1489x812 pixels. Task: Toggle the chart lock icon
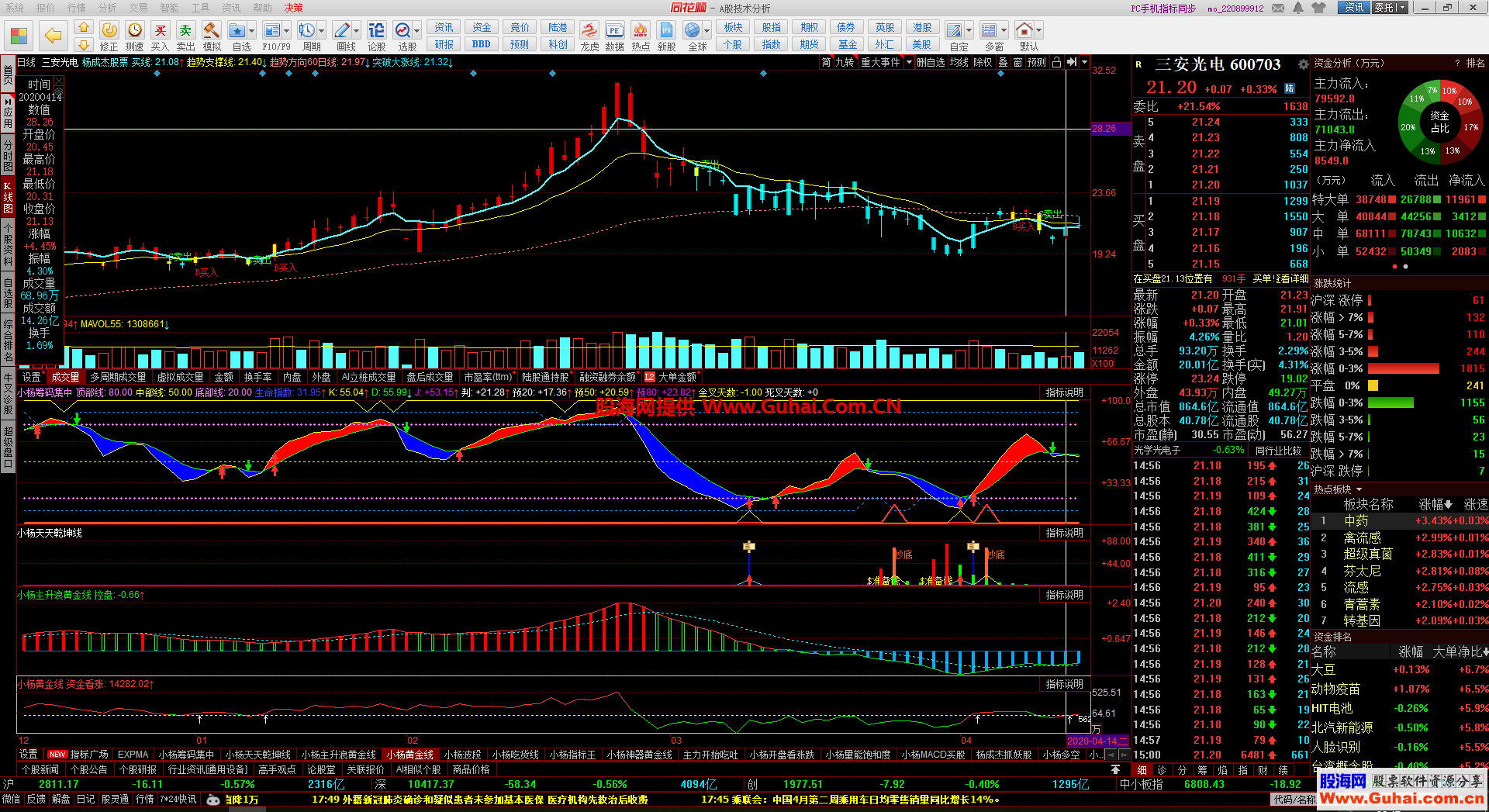(x=1056, y=63)
